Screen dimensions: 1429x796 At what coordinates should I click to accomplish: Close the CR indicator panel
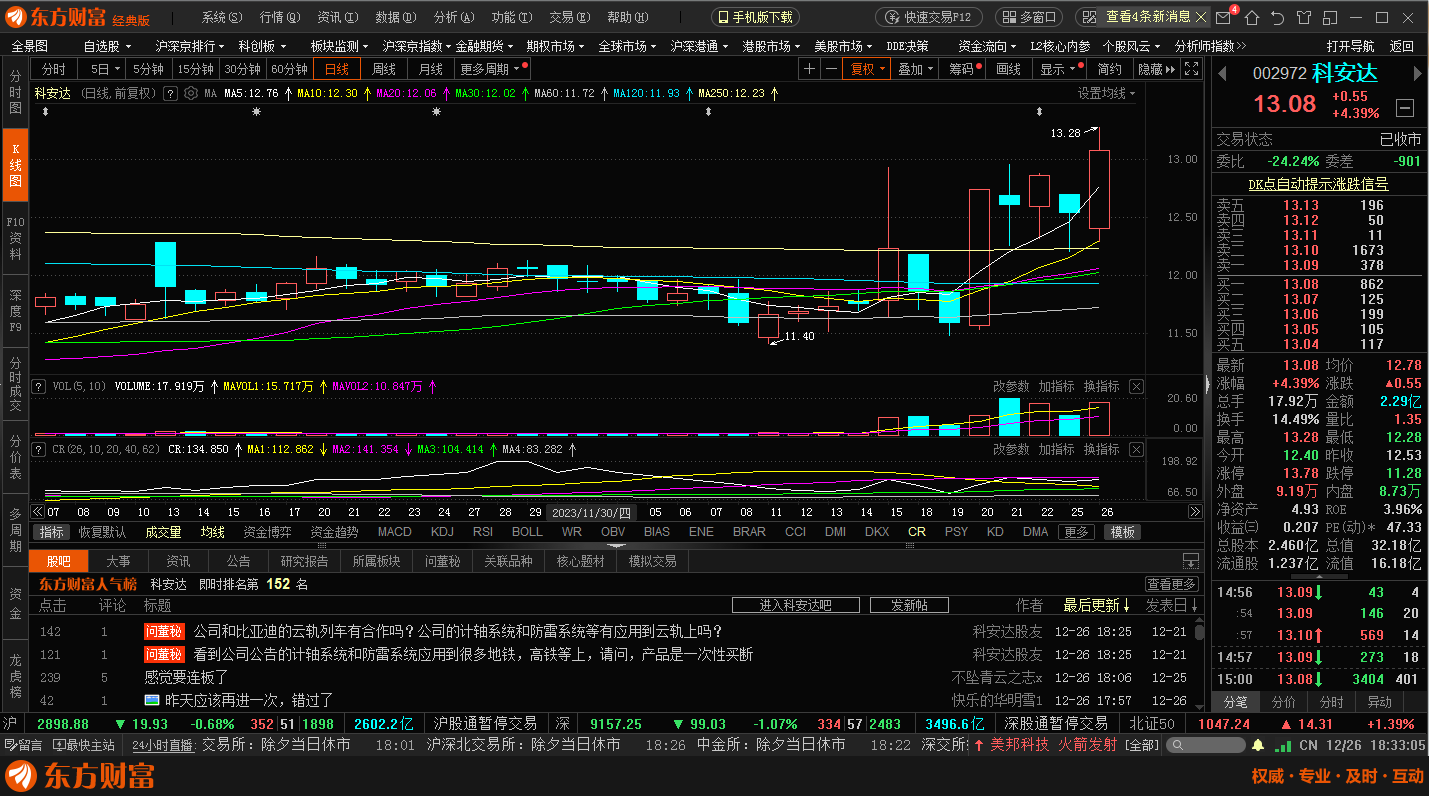pos(1137,449)
